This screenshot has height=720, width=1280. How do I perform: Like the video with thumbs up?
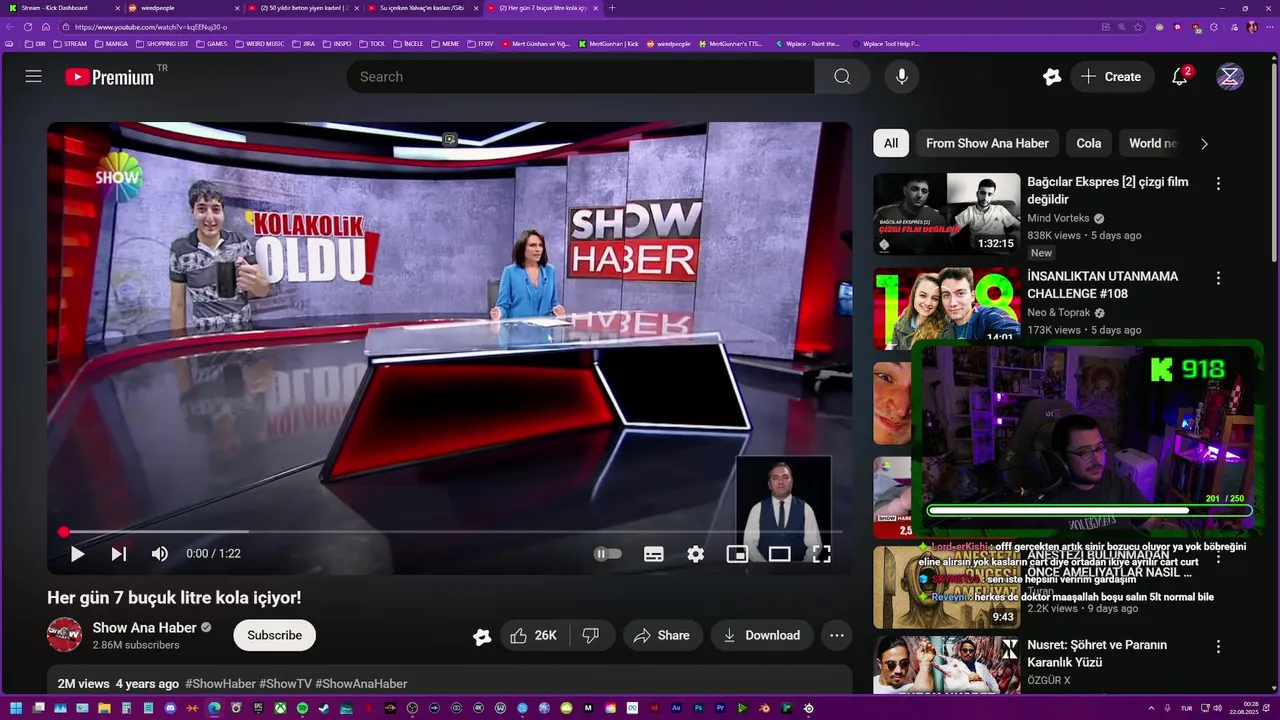pyautogui.click(x=533, y=635)
